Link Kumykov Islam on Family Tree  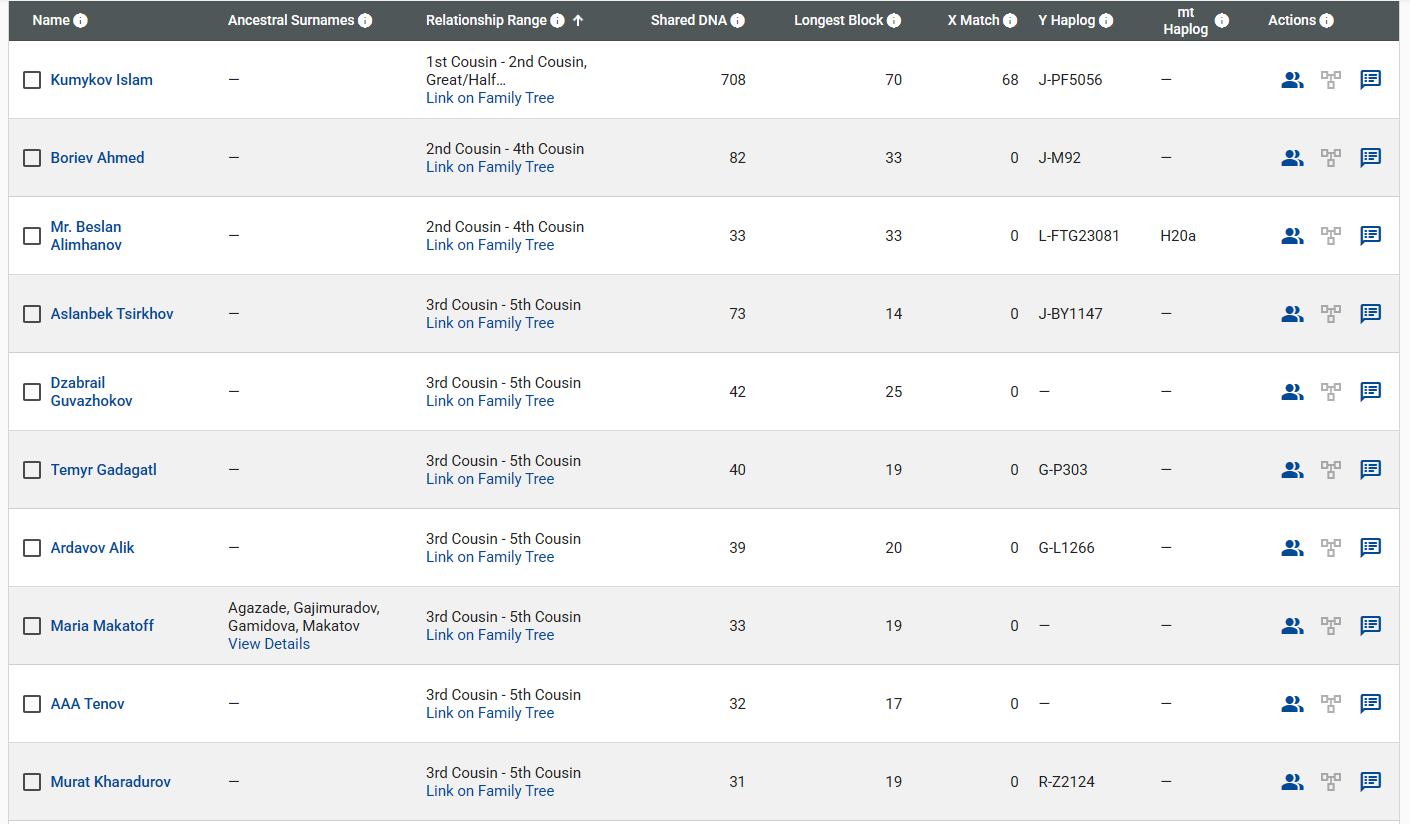490,98
